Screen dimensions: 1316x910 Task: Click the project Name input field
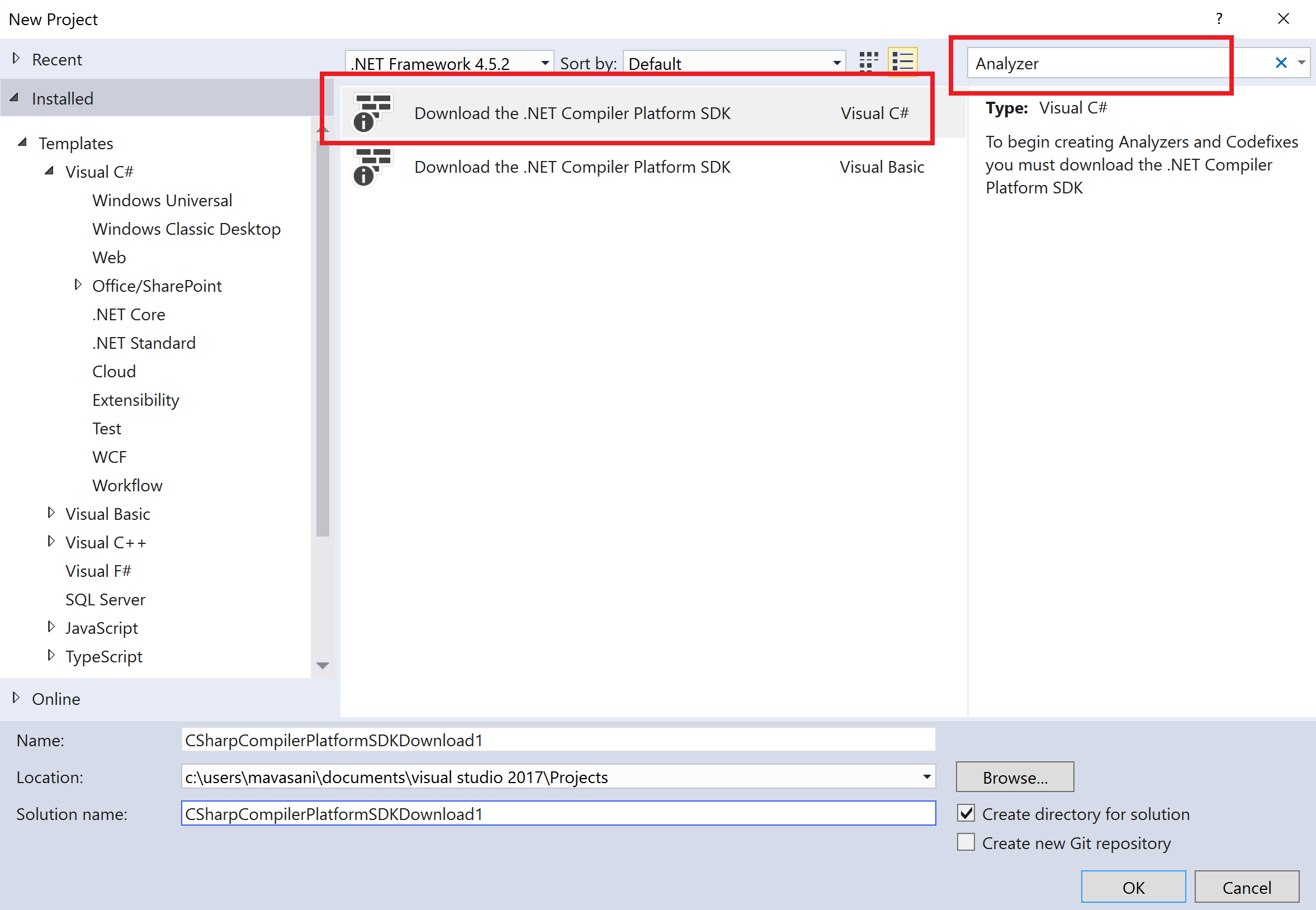pyautogui.click(x=558, y=740)
